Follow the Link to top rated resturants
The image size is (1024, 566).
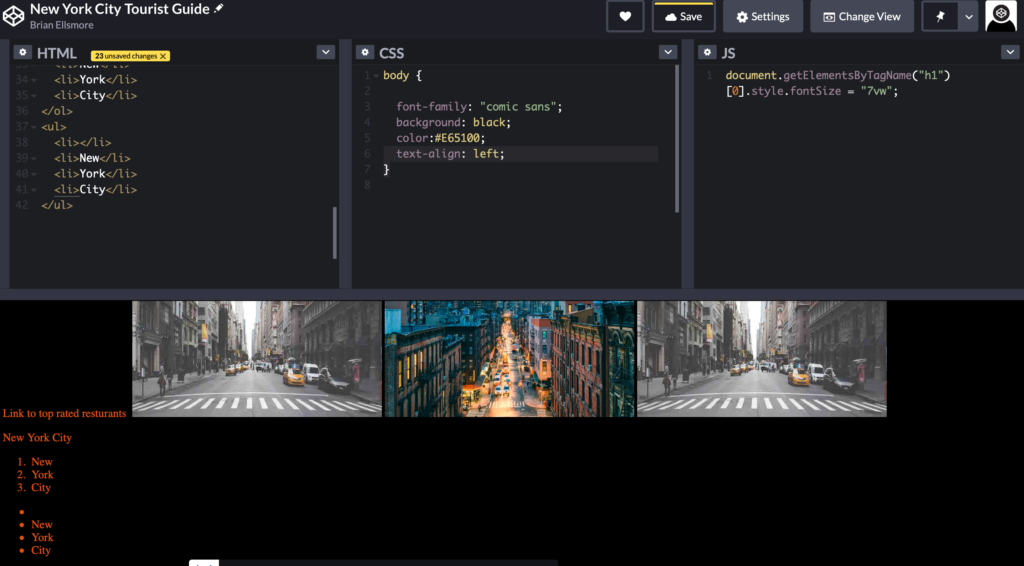pyautogui.click(x=64, y=413)
